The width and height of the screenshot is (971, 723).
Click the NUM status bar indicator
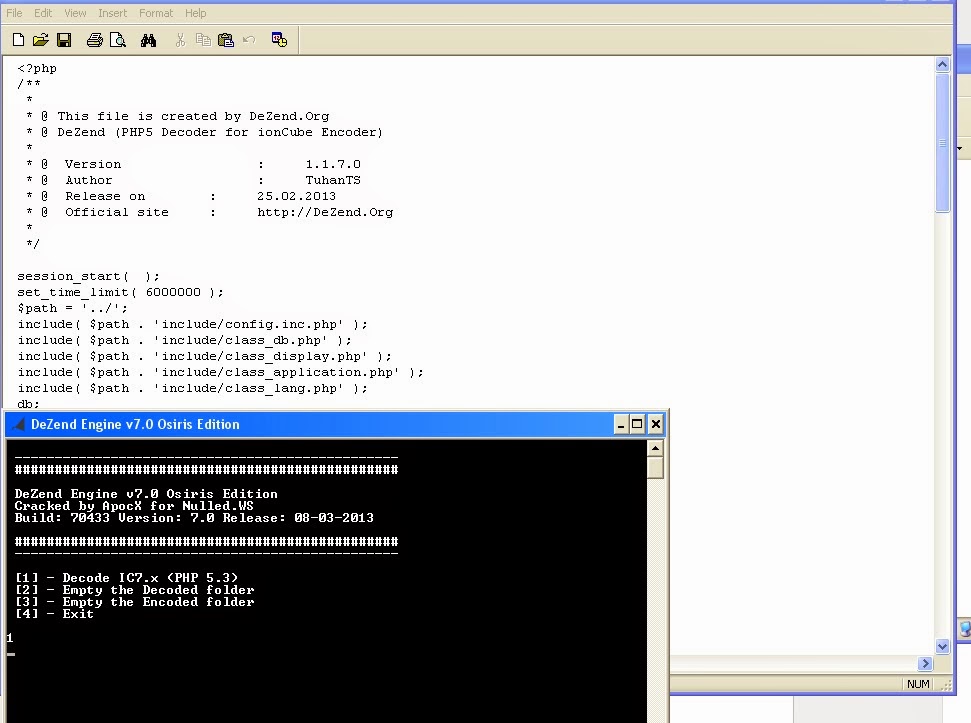point(918,684)
